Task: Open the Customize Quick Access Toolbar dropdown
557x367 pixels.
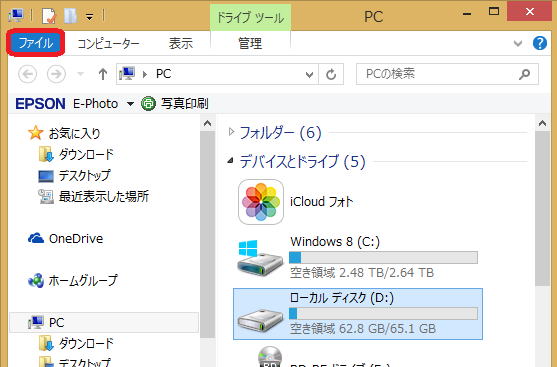Action: click(90, 16)
